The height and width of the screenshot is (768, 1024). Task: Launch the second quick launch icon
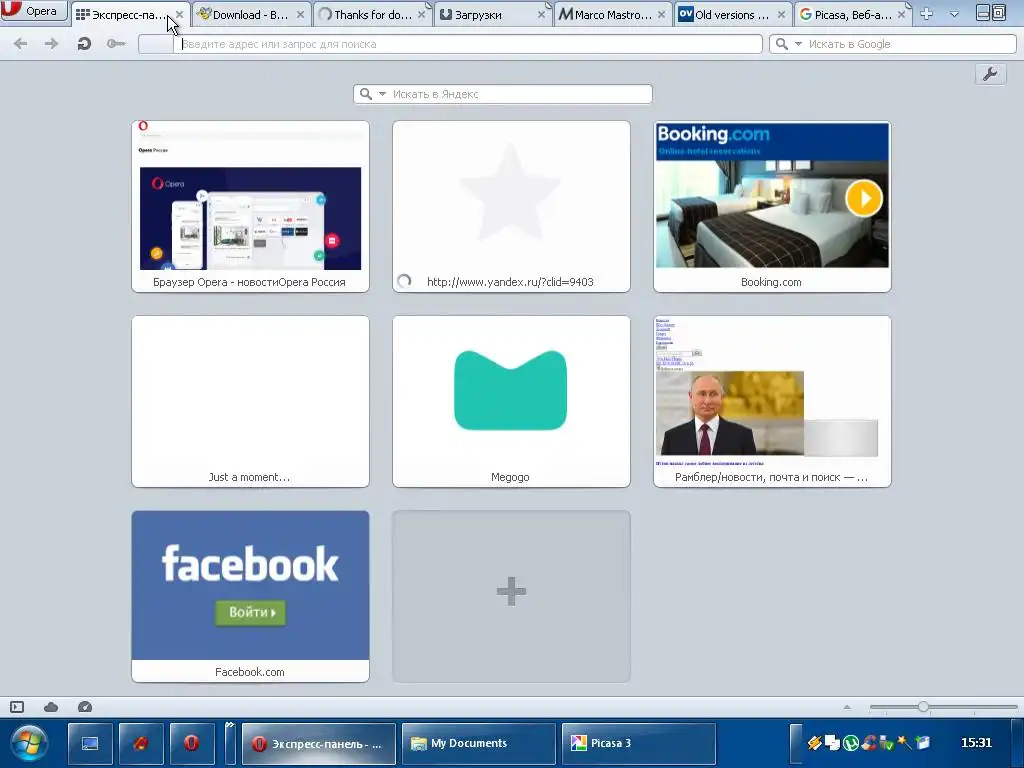click(x=141, y=744)
